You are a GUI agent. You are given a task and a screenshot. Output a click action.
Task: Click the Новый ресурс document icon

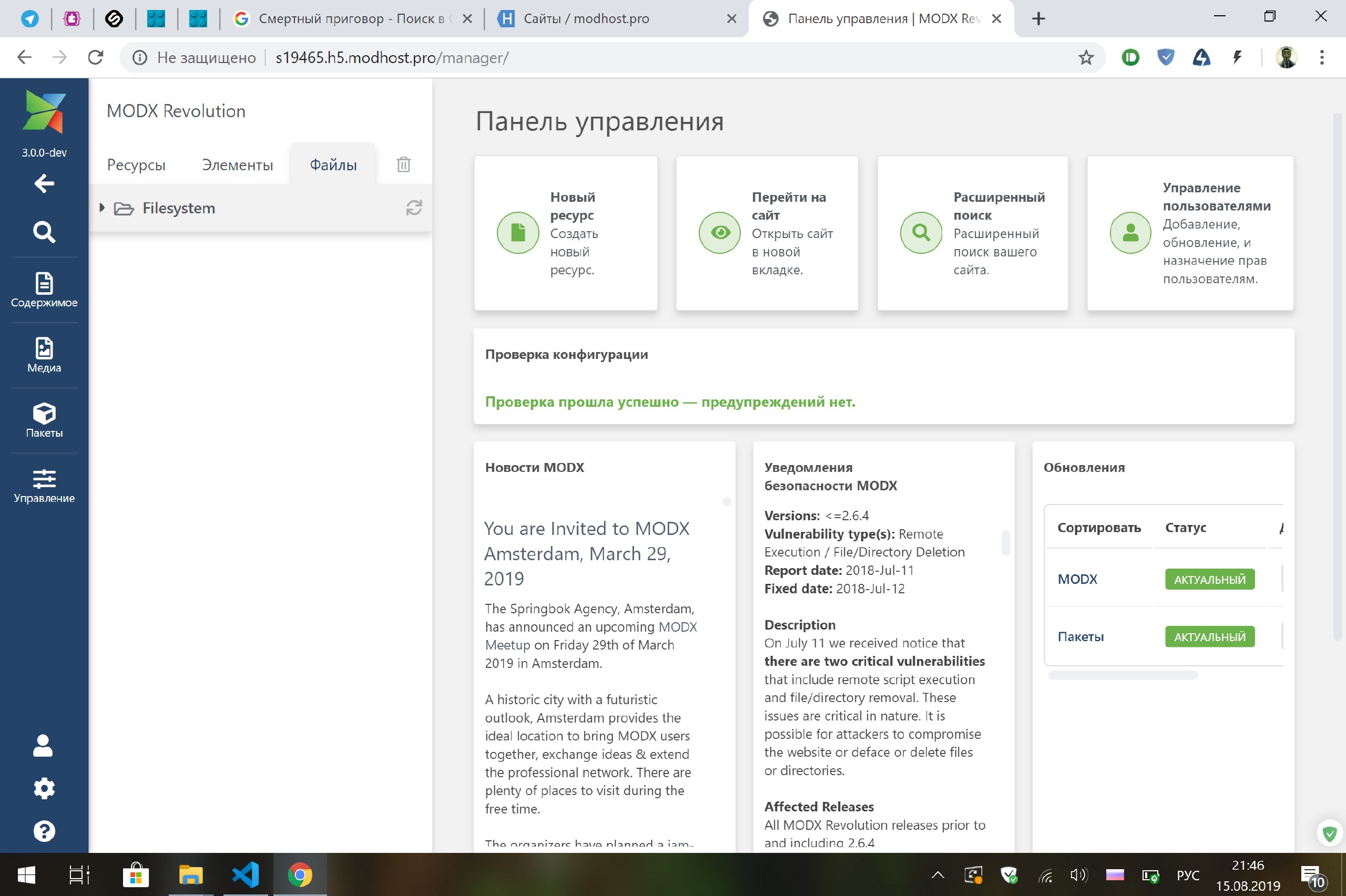point(518,233)
